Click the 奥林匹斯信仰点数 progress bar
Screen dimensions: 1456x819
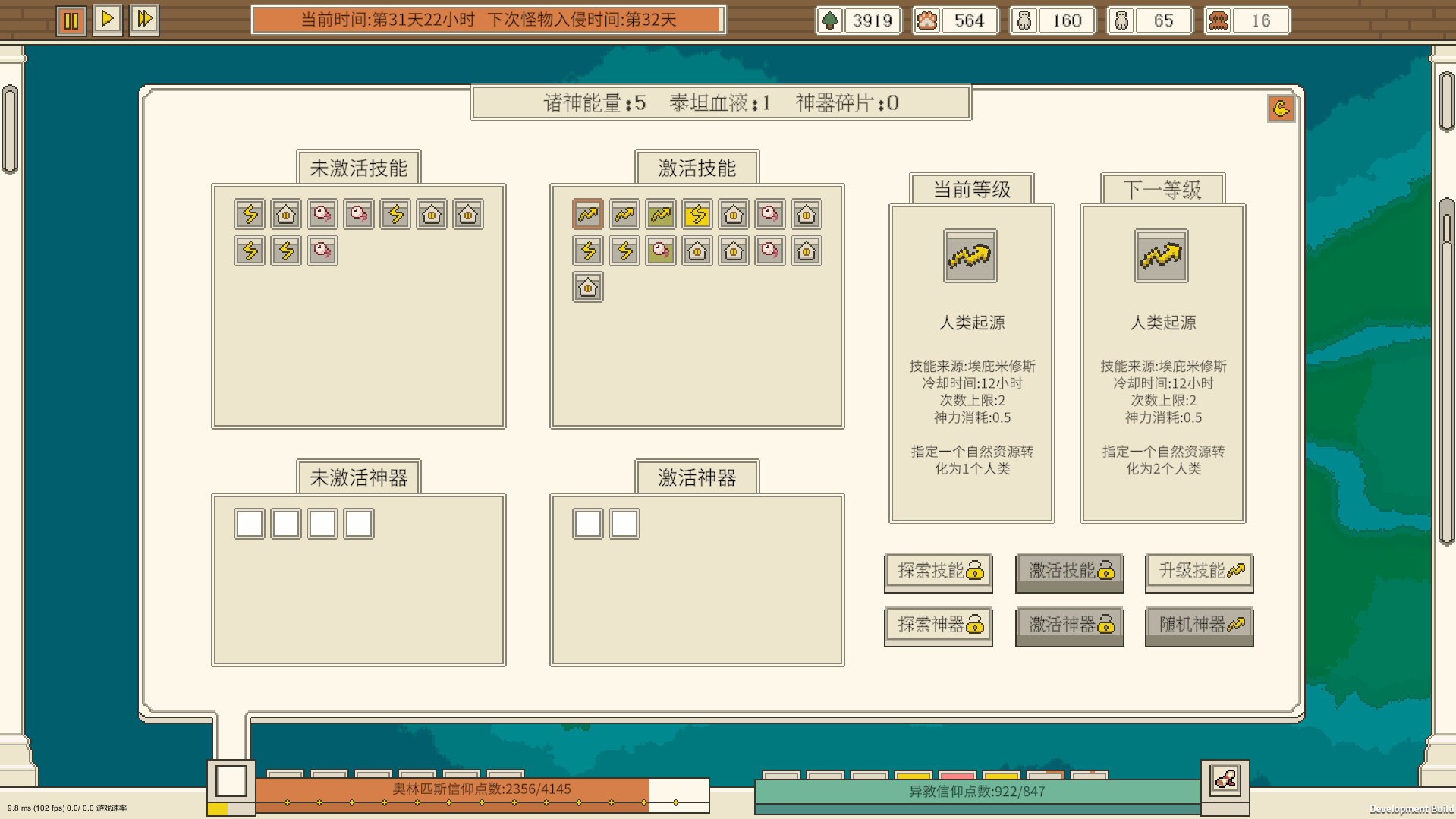[482, 795]
